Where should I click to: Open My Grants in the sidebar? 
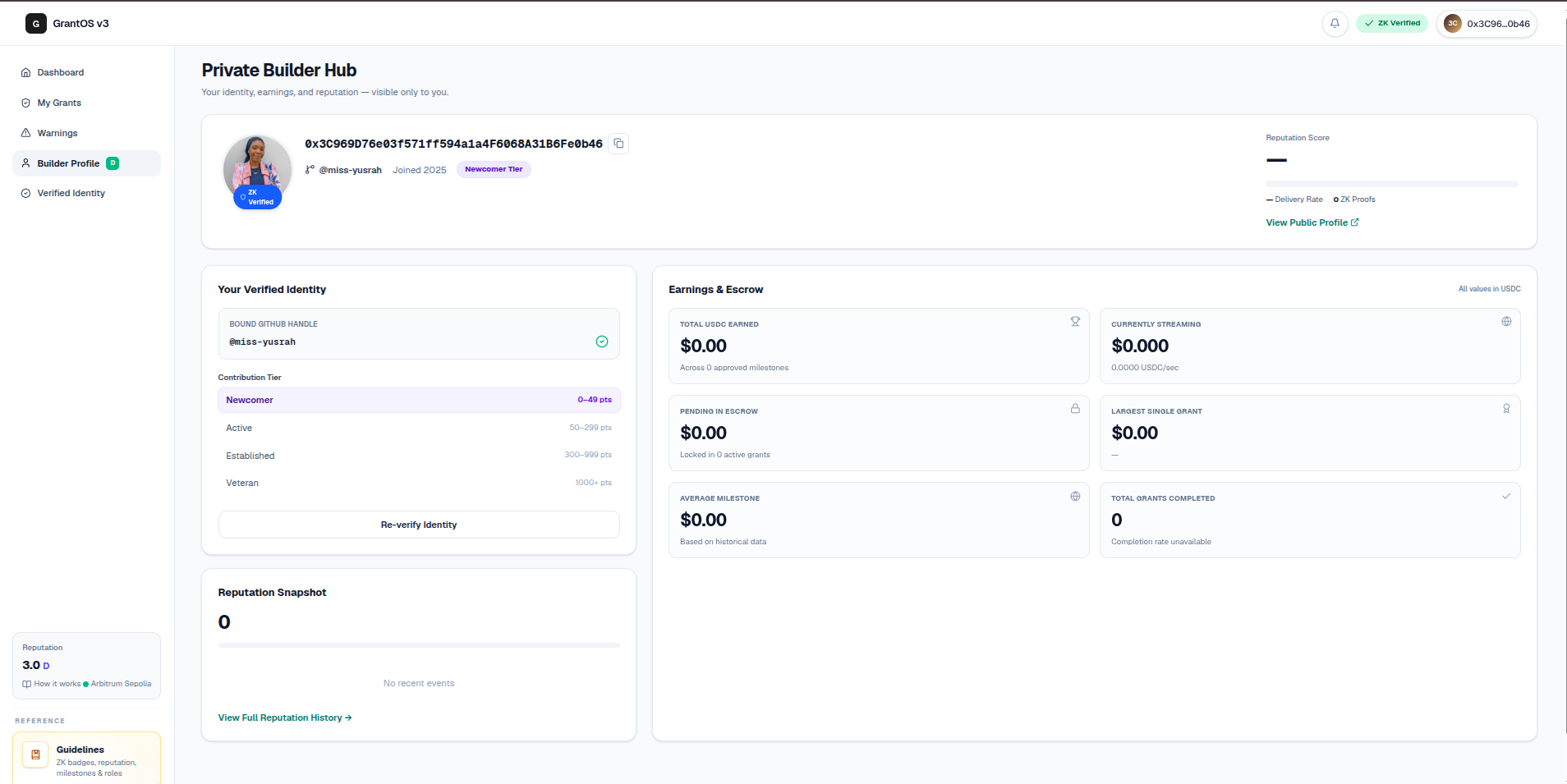pyautogui.click(x=86, y=103)
